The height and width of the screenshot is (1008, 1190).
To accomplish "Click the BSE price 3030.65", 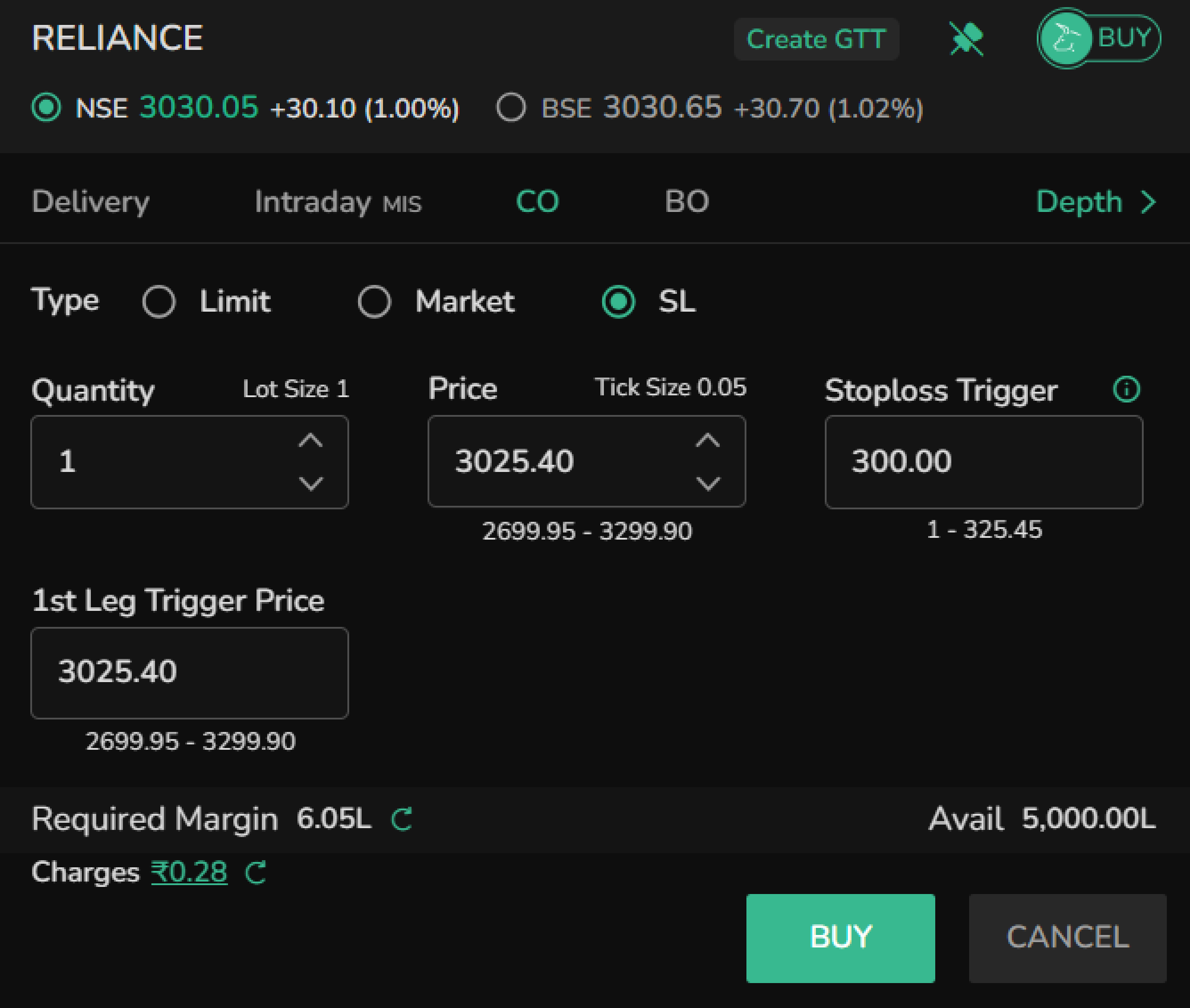I will tap(662, 107).
